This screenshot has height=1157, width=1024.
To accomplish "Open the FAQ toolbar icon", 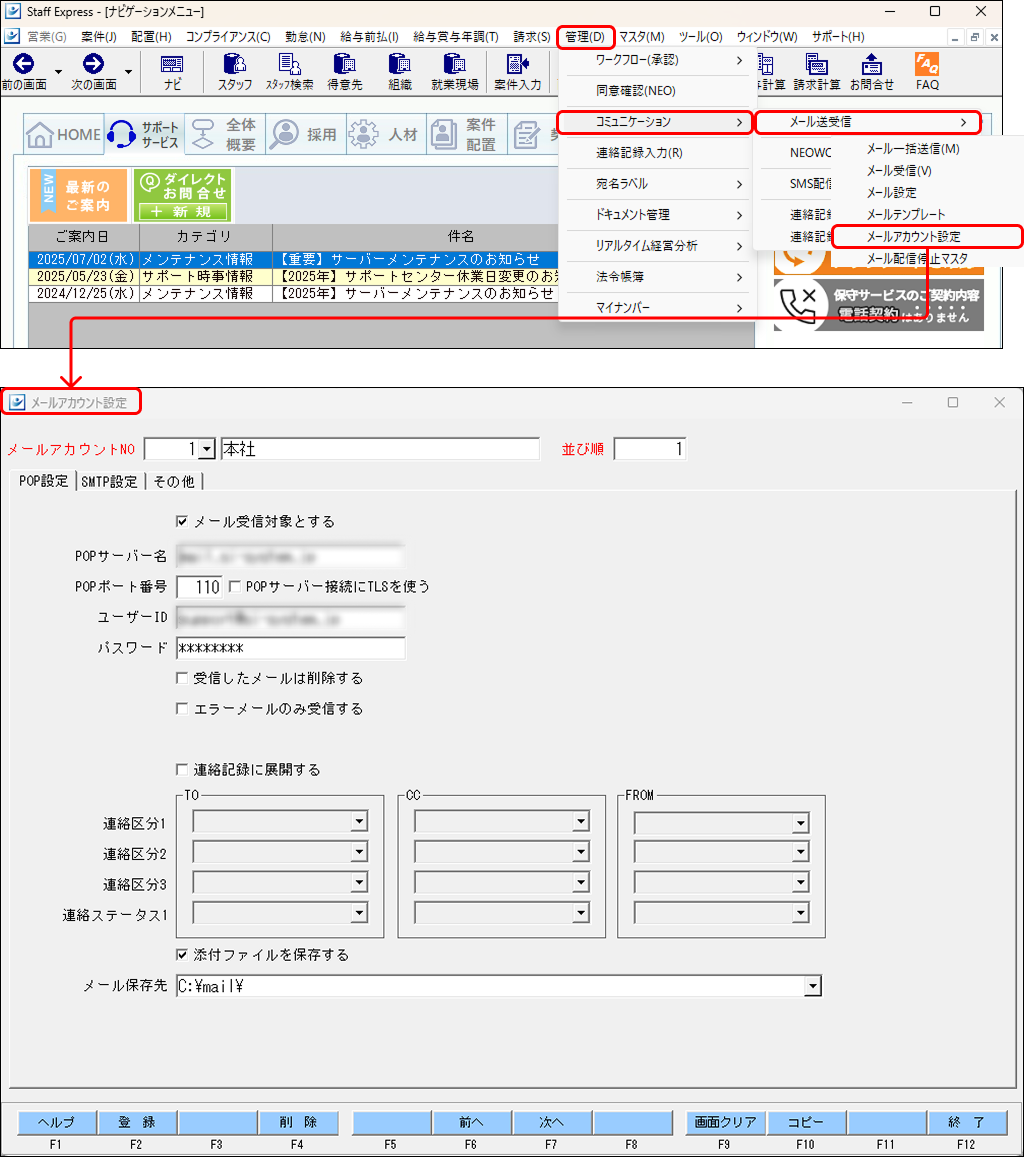I will 927,72.
